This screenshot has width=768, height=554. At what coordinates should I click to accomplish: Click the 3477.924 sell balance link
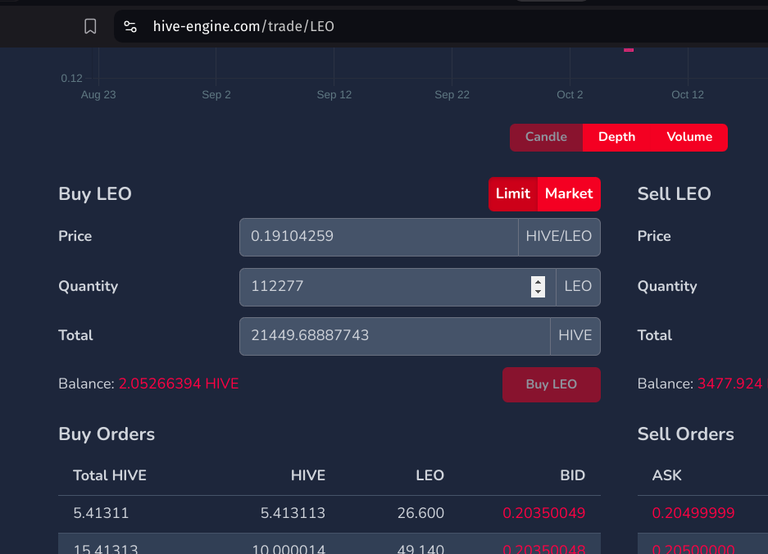(x=730, y=384)
